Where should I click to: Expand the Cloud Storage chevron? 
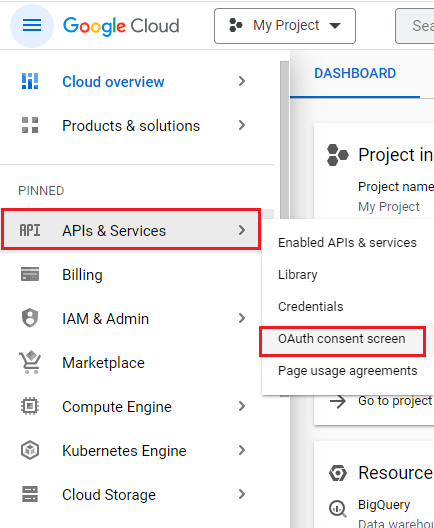tap(242, 494)
